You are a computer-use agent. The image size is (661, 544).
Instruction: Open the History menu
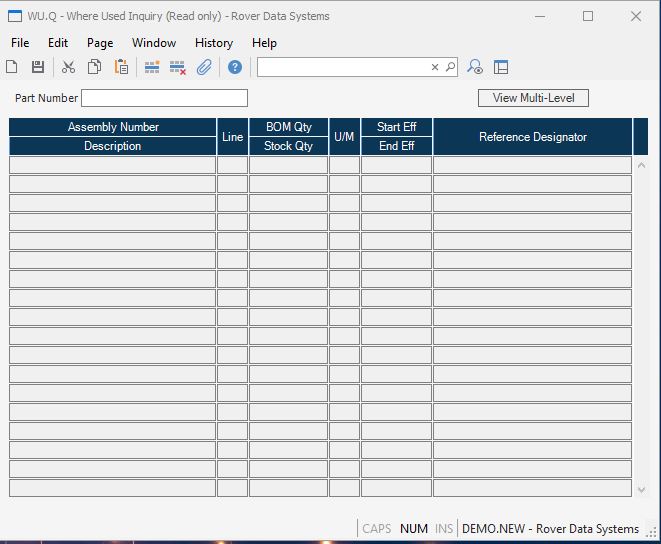click(213, 43)
